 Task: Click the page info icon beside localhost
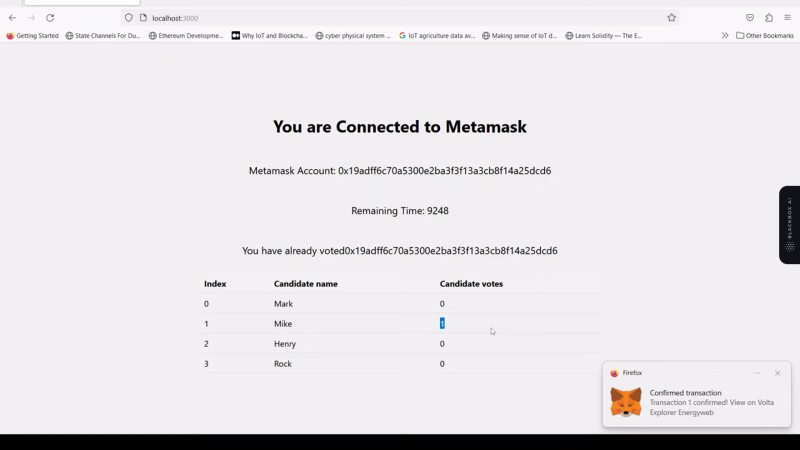pyautogui.click(x=143, y=18)
